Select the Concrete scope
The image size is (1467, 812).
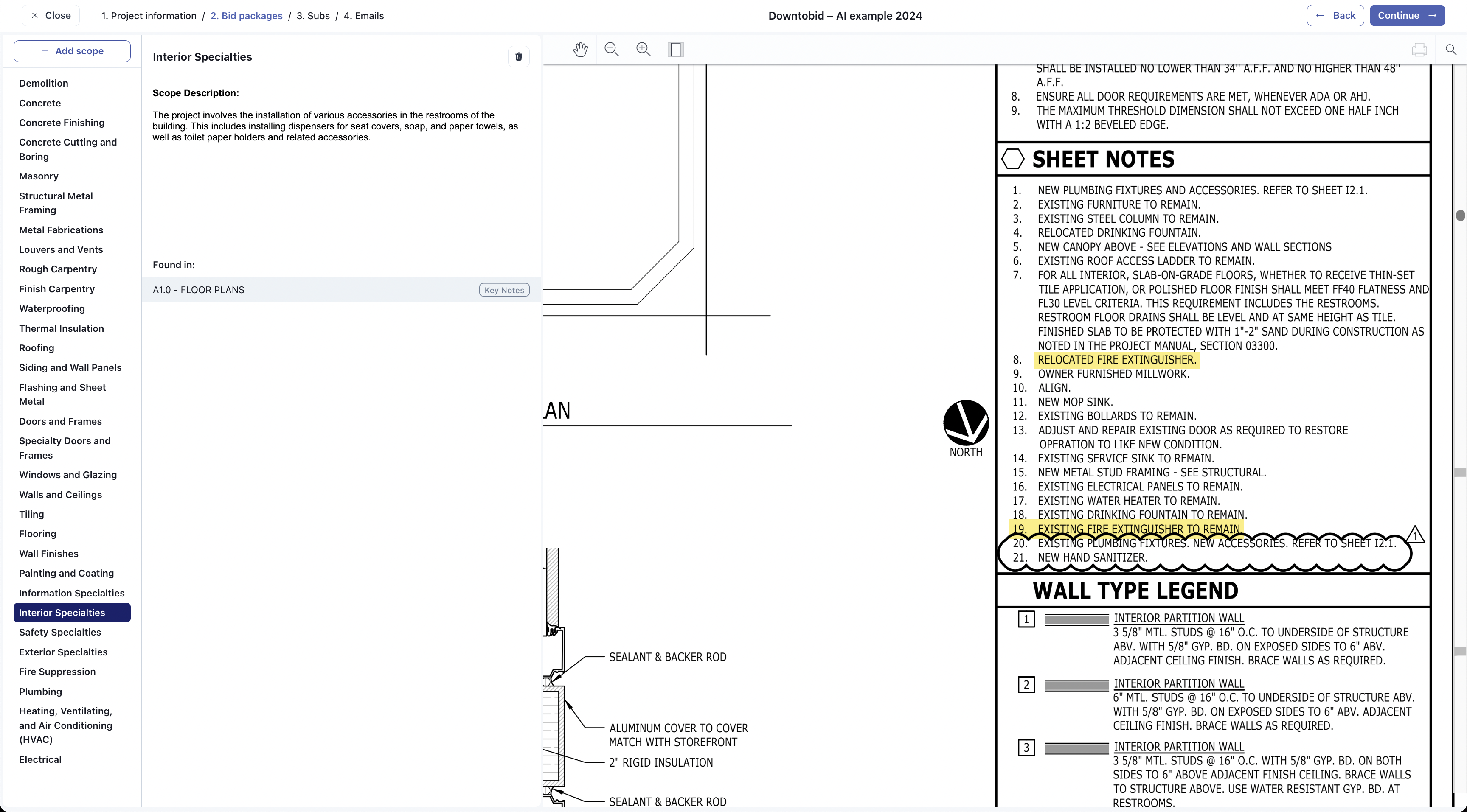[x=40, y=103]
